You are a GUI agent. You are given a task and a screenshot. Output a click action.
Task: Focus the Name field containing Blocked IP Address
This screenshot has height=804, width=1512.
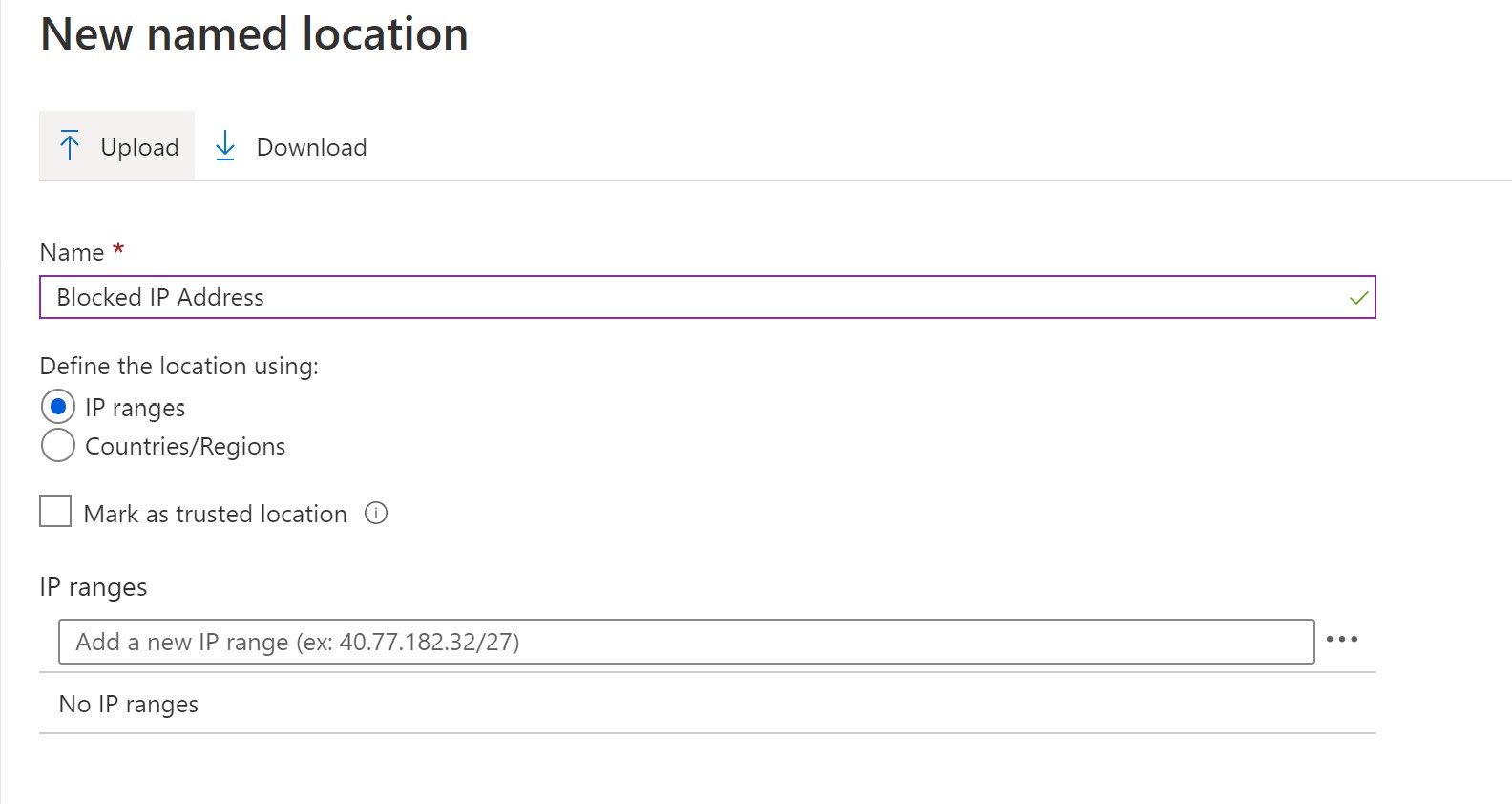(707, 297)
